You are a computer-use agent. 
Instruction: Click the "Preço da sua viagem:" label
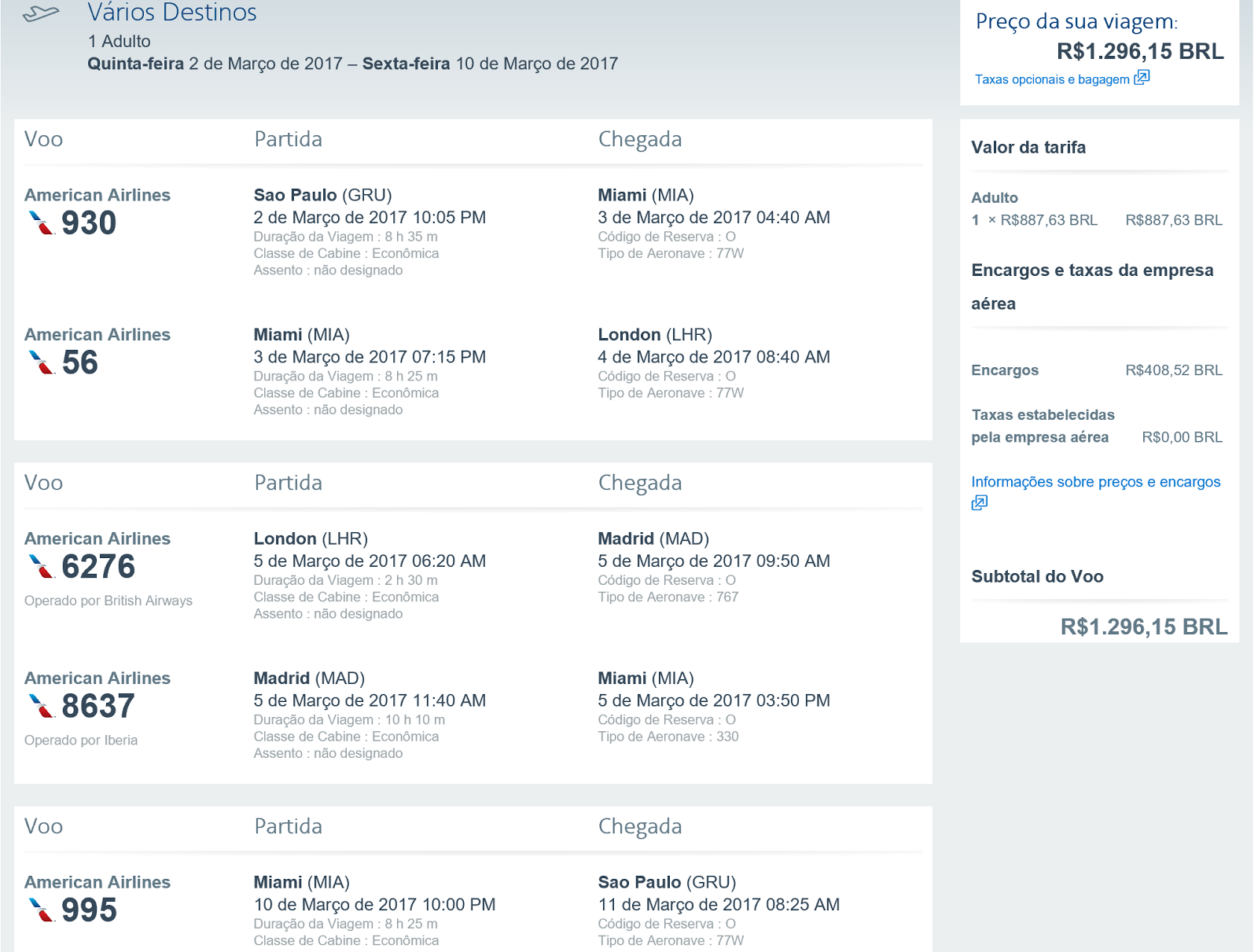point(1077,22)
